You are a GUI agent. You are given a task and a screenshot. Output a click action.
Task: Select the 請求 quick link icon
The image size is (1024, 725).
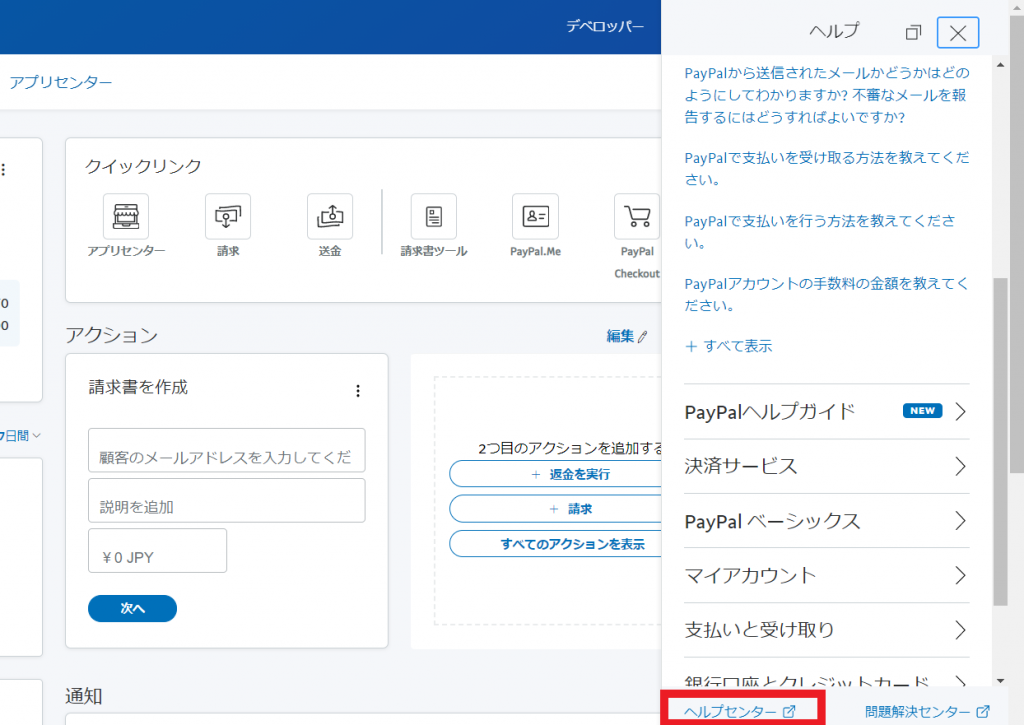point(226,216)
